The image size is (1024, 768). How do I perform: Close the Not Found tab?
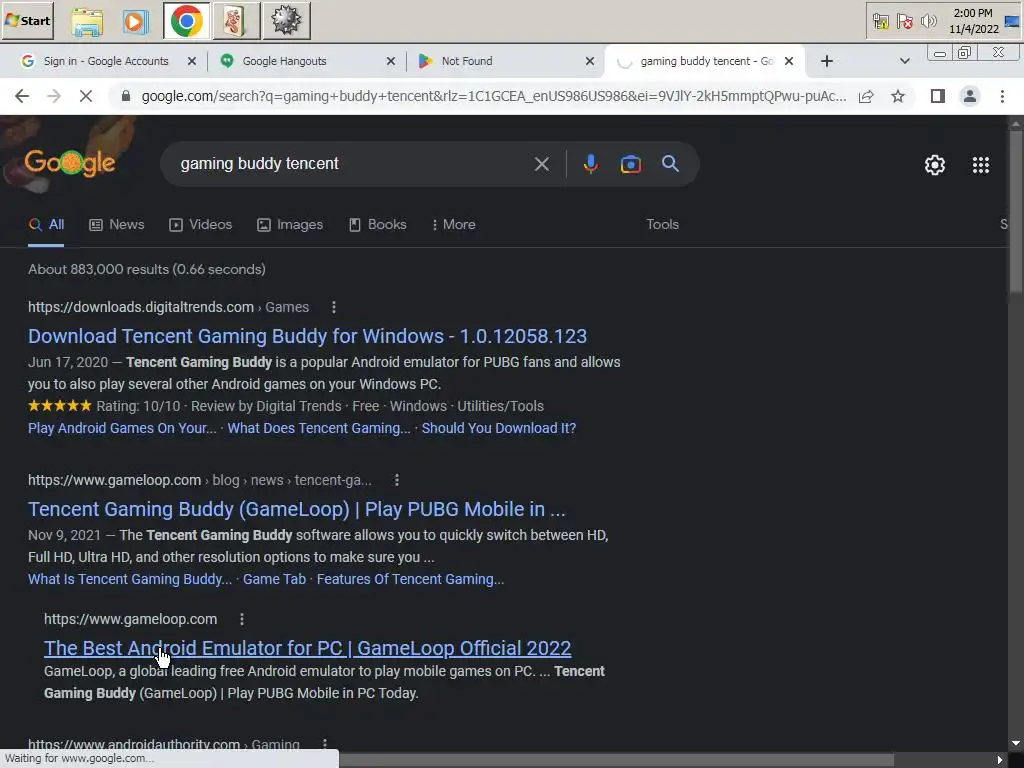(590, 61)
